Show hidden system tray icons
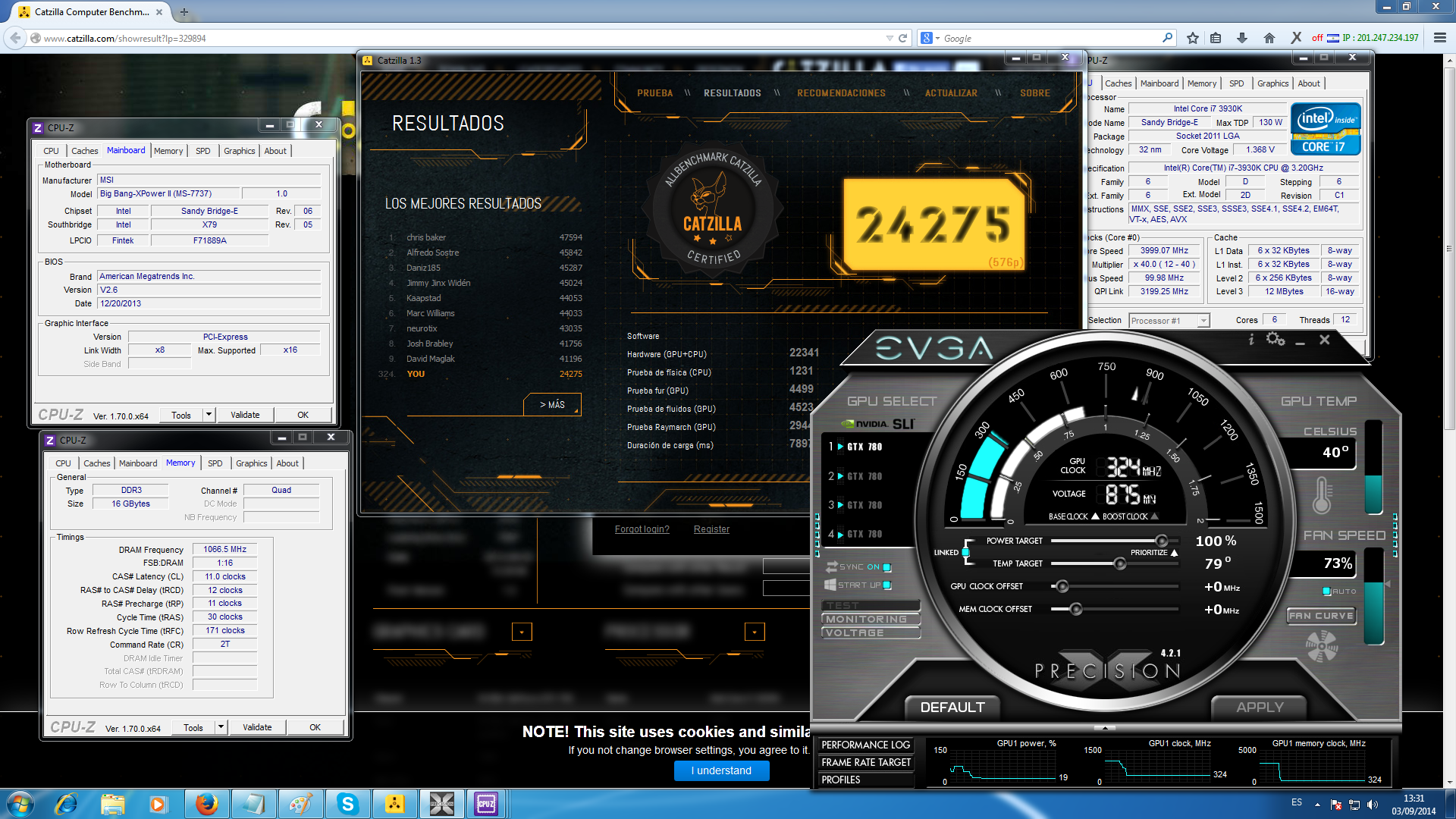Image resolution: width=1456 pixels, height=819 pixels. [x=1317, y=805]
